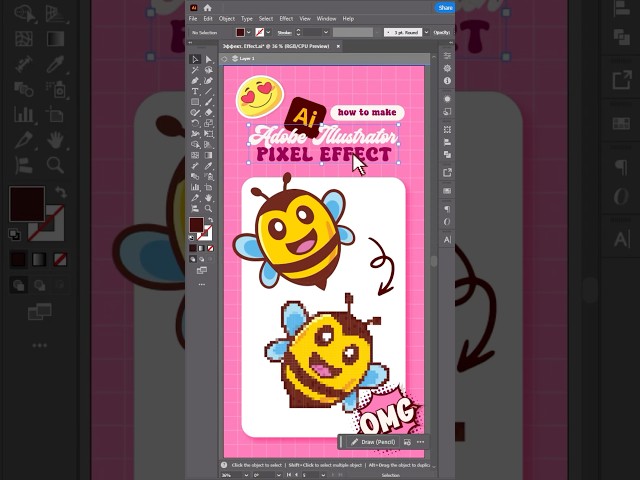This screenshot has width=640, height=480.
Task: Select the Eyedropper tool
Action: pos(209,166)
